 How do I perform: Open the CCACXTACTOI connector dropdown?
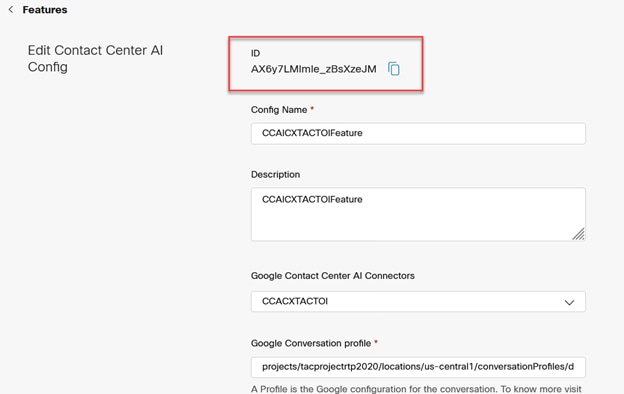(418, 302)
